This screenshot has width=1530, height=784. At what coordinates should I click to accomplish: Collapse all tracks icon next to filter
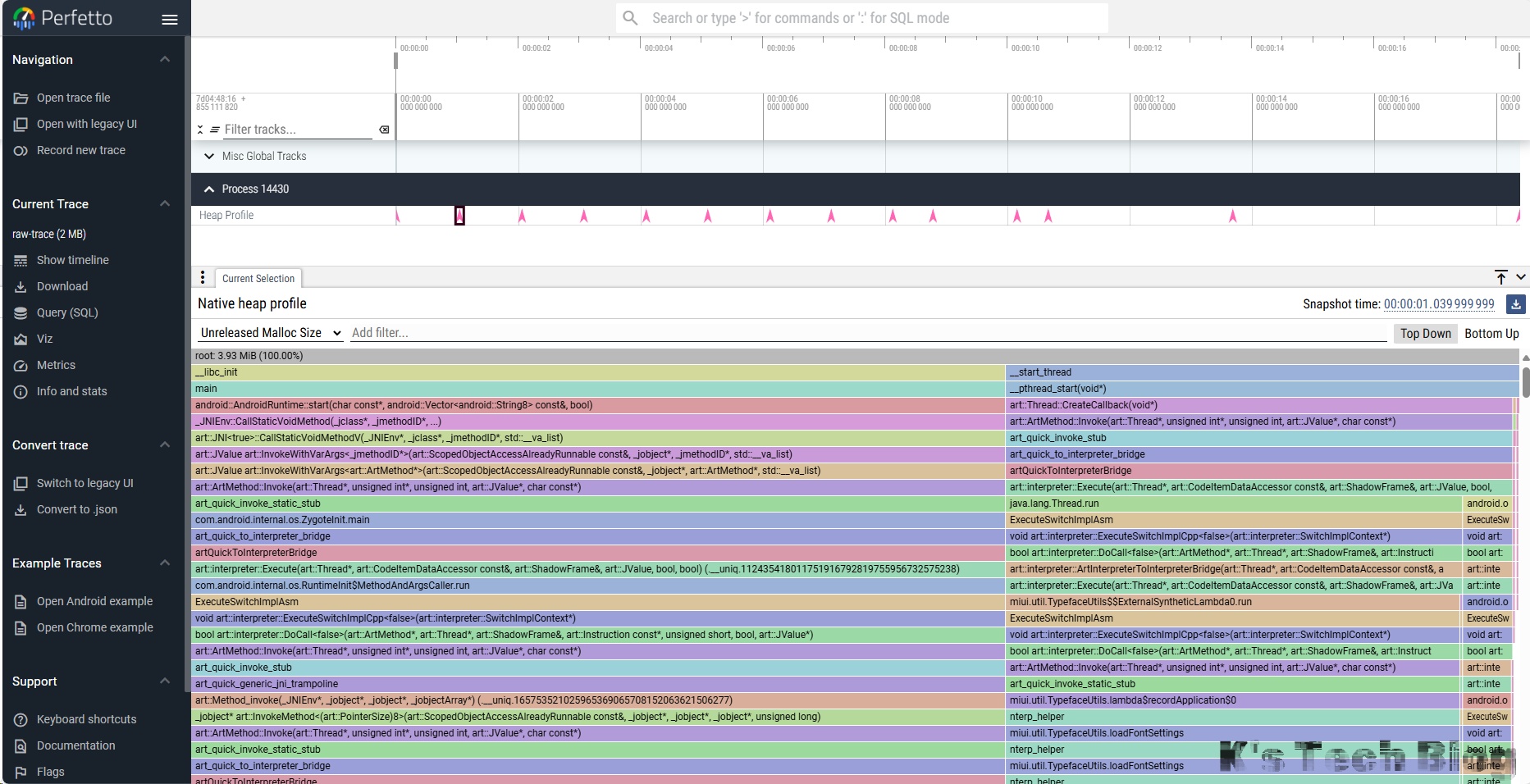tap(200, 130)
